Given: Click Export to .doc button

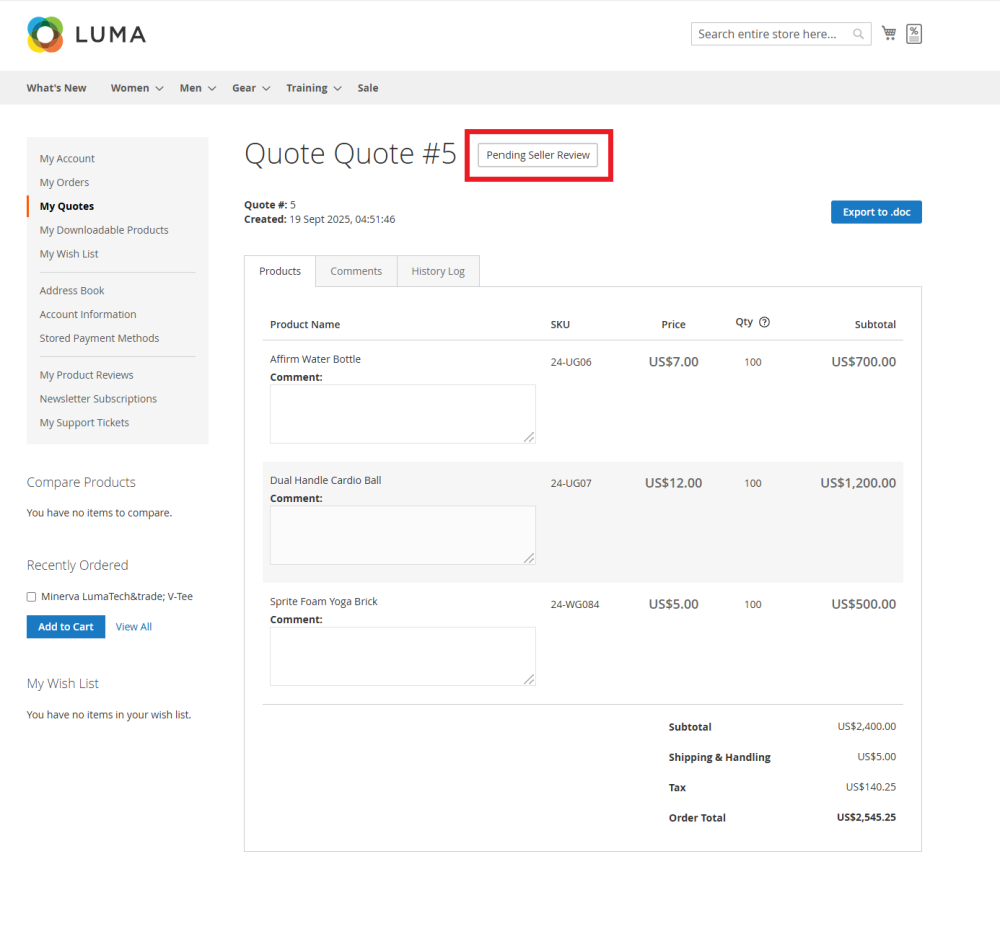Looking at the screenshot, I should [x=876, y=212].
